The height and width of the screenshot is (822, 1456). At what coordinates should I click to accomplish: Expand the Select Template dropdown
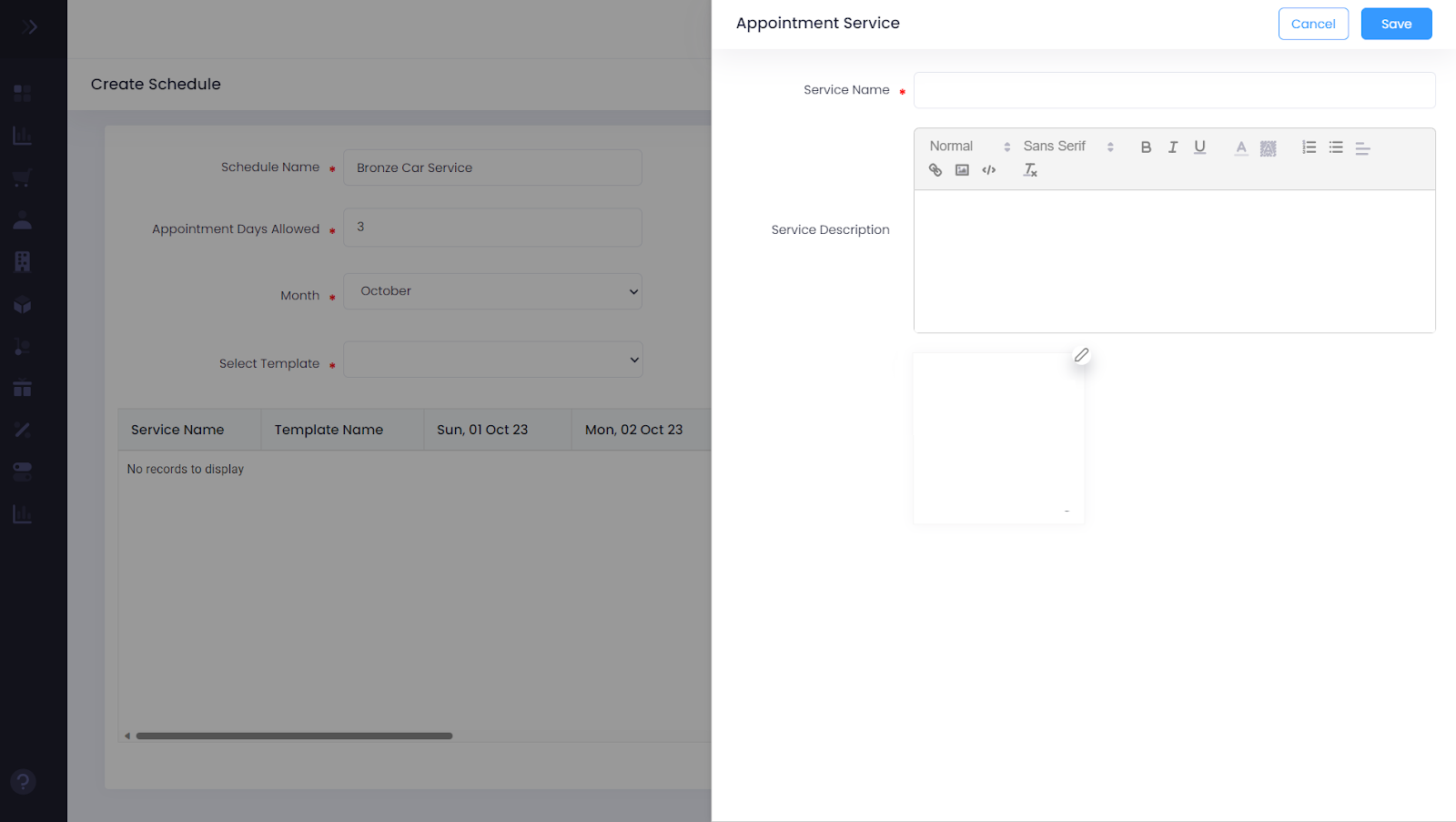pyautogui.click(x=492, y=360)
